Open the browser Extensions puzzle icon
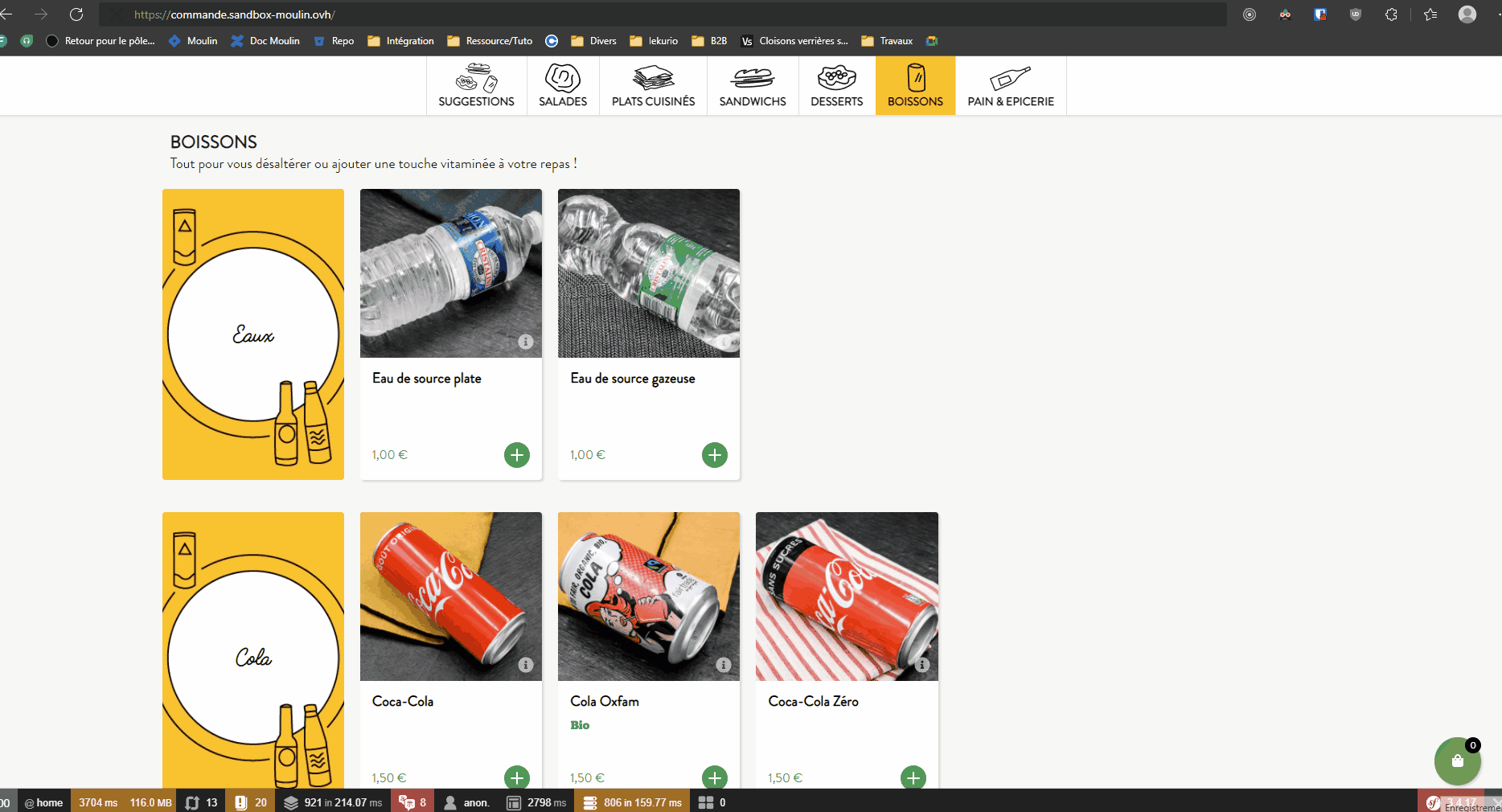The width and height of the screenshot is (1502, 812). (x=1391, y=14)
